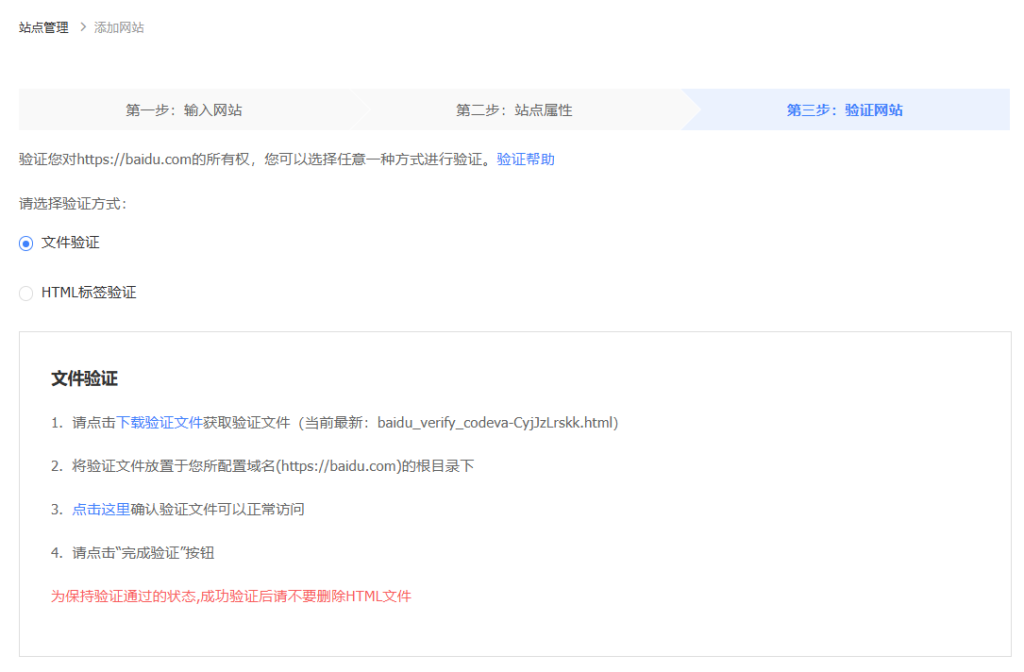Click the baidu_verify_codeva-CyjJzLrskk.html filename text
The image size is (1024, 672).
[x=497, y=423]
